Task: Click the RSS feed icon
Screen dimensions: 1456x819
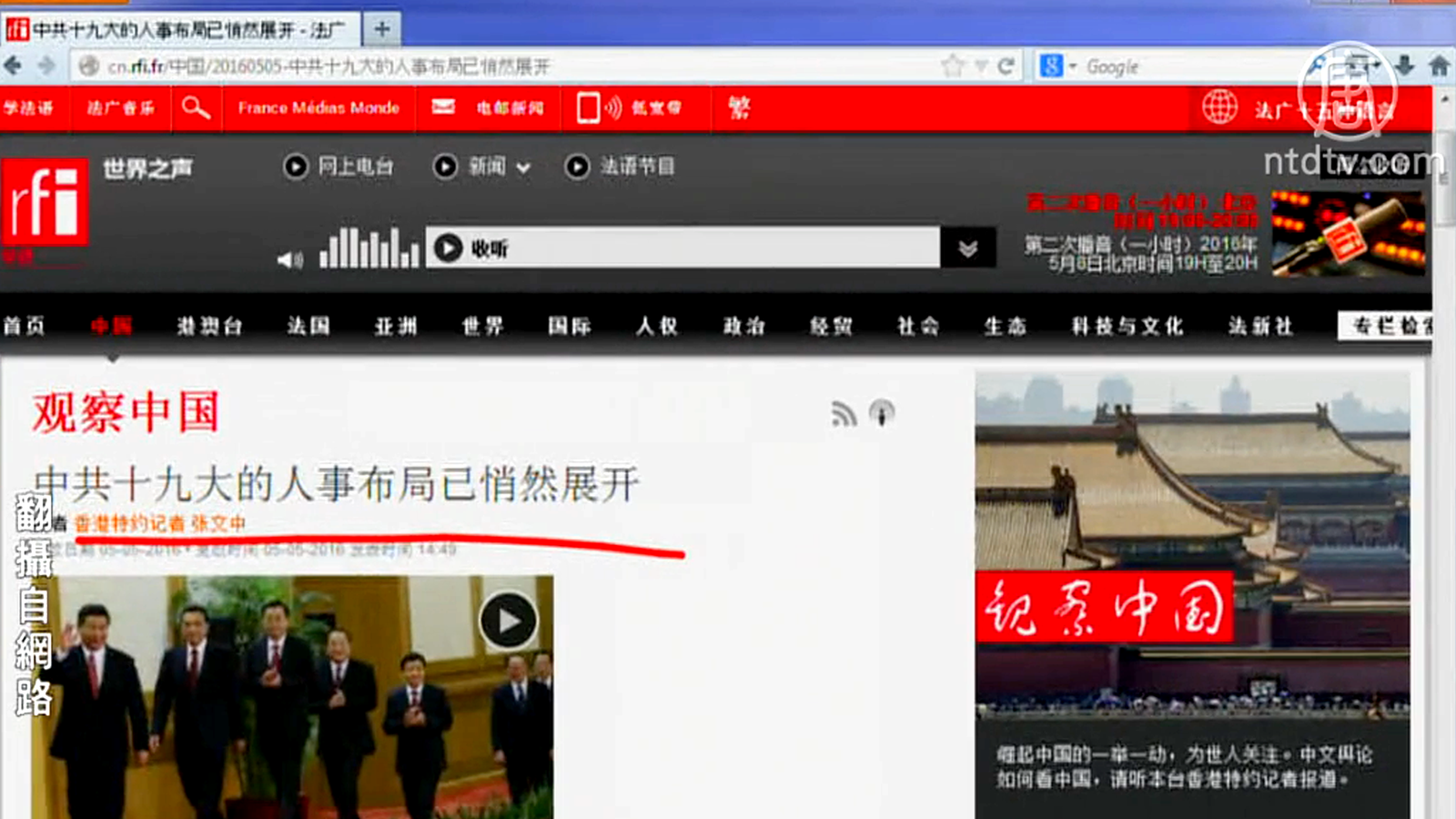Action: 844,414
